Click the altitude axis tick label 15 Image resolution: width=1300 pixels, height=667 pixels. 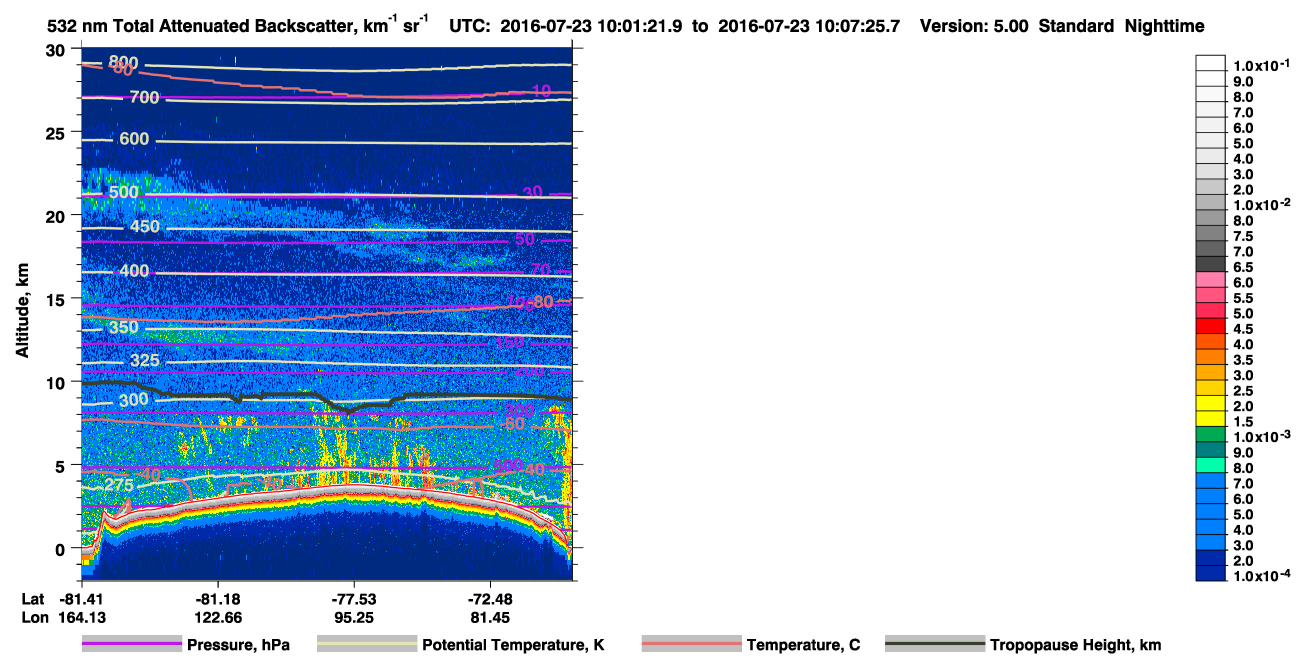click(57, 299)
